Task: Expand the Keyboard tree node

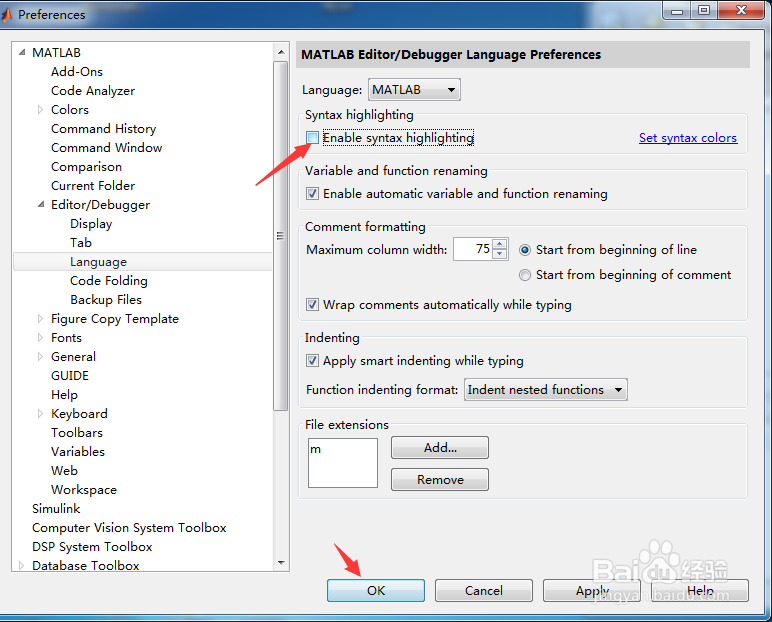Action: pyautogui.click(x=40, y=414)
